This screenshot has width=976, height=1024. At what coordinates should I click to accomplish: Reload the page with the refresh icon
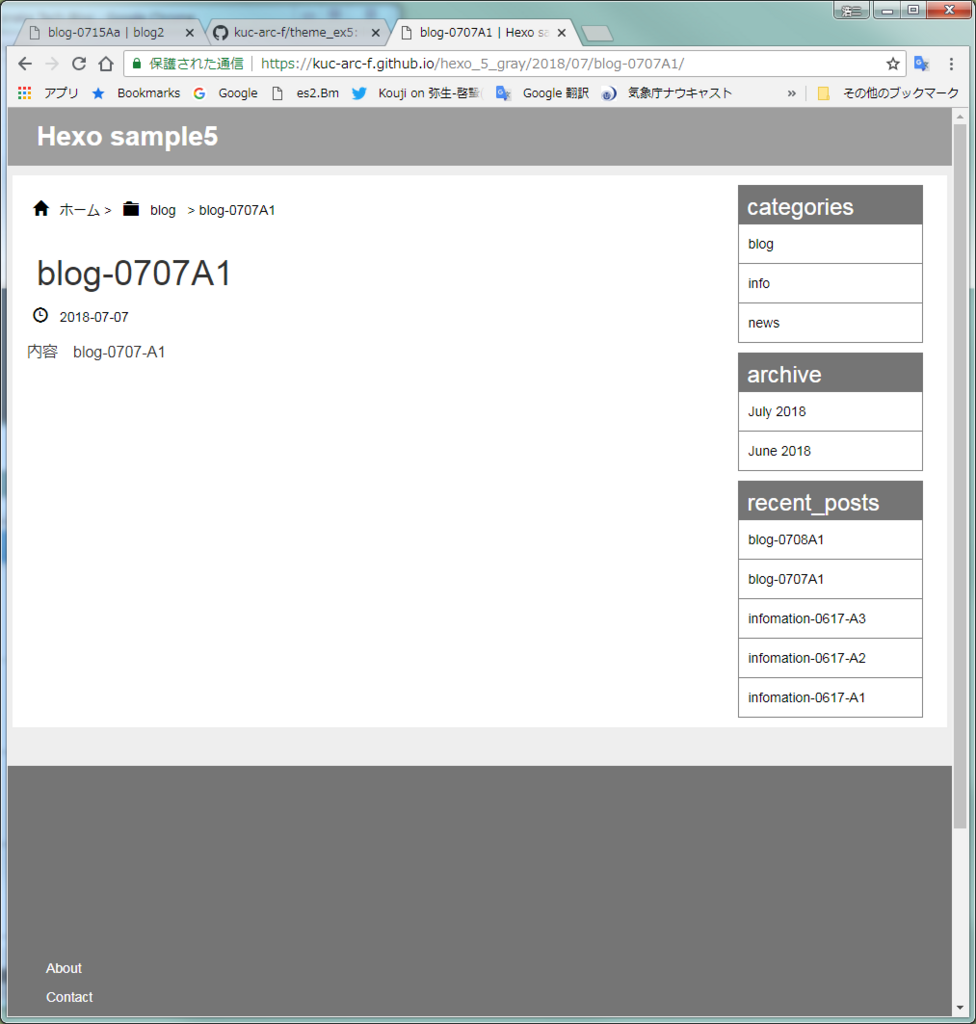click(x=79, y=63)
